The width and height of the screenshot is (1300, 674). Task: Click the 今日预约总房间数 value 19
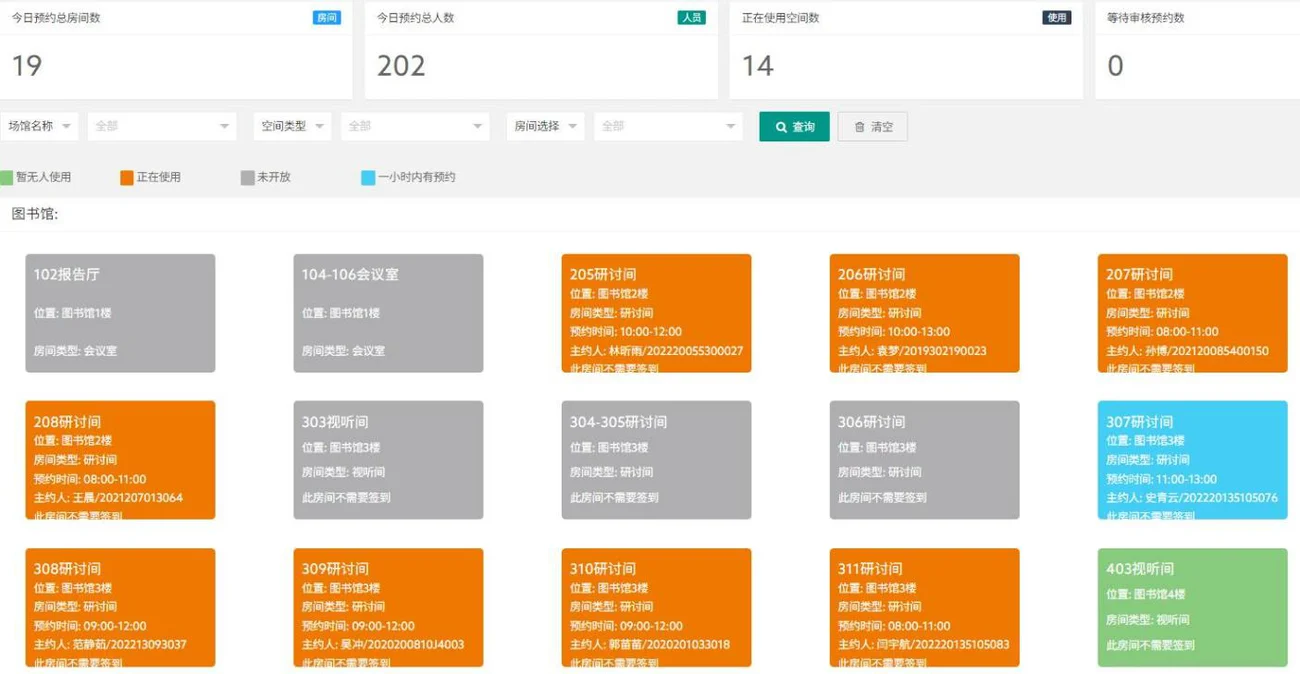pos(27,66)
